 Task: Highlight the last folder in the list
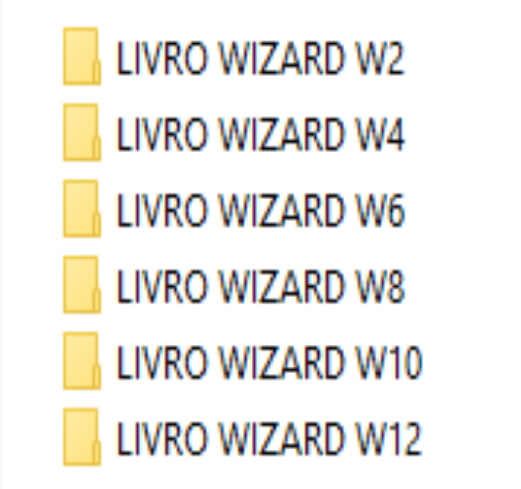pyautogui.click(x=243, y=437)
